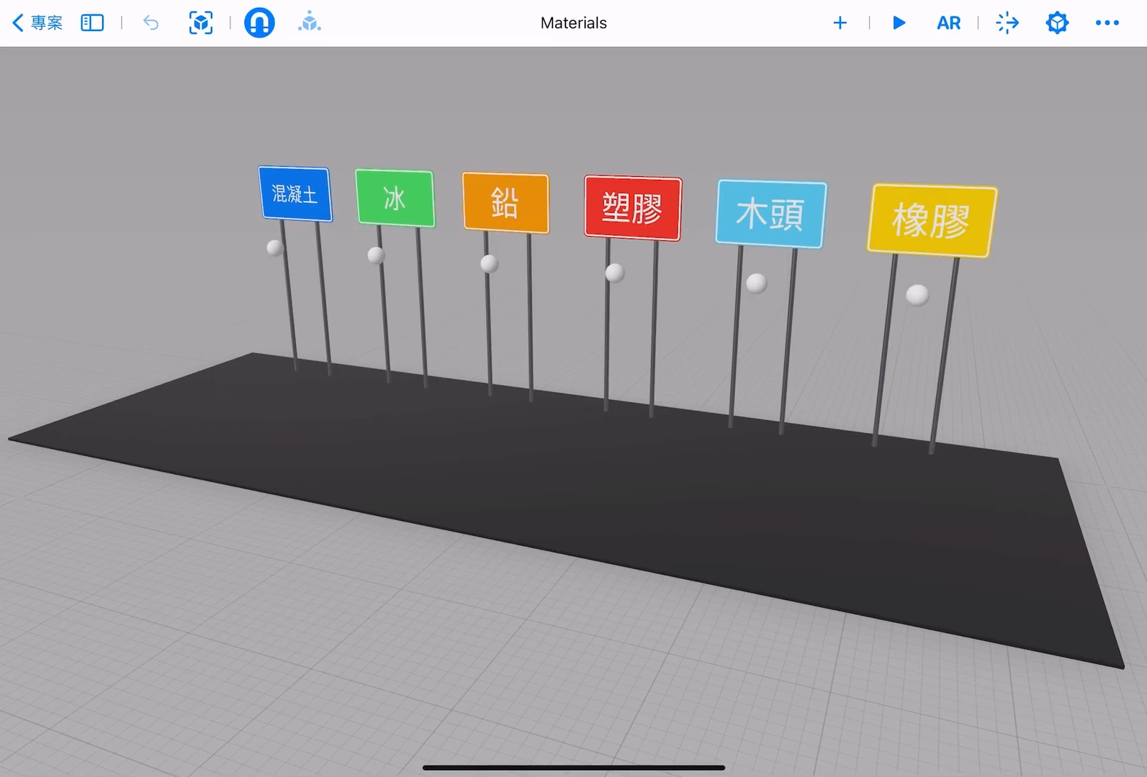1147x777 pixels.
Task: Frame the selected object in view
Action: pyautogui.click(x=200, y=23)
